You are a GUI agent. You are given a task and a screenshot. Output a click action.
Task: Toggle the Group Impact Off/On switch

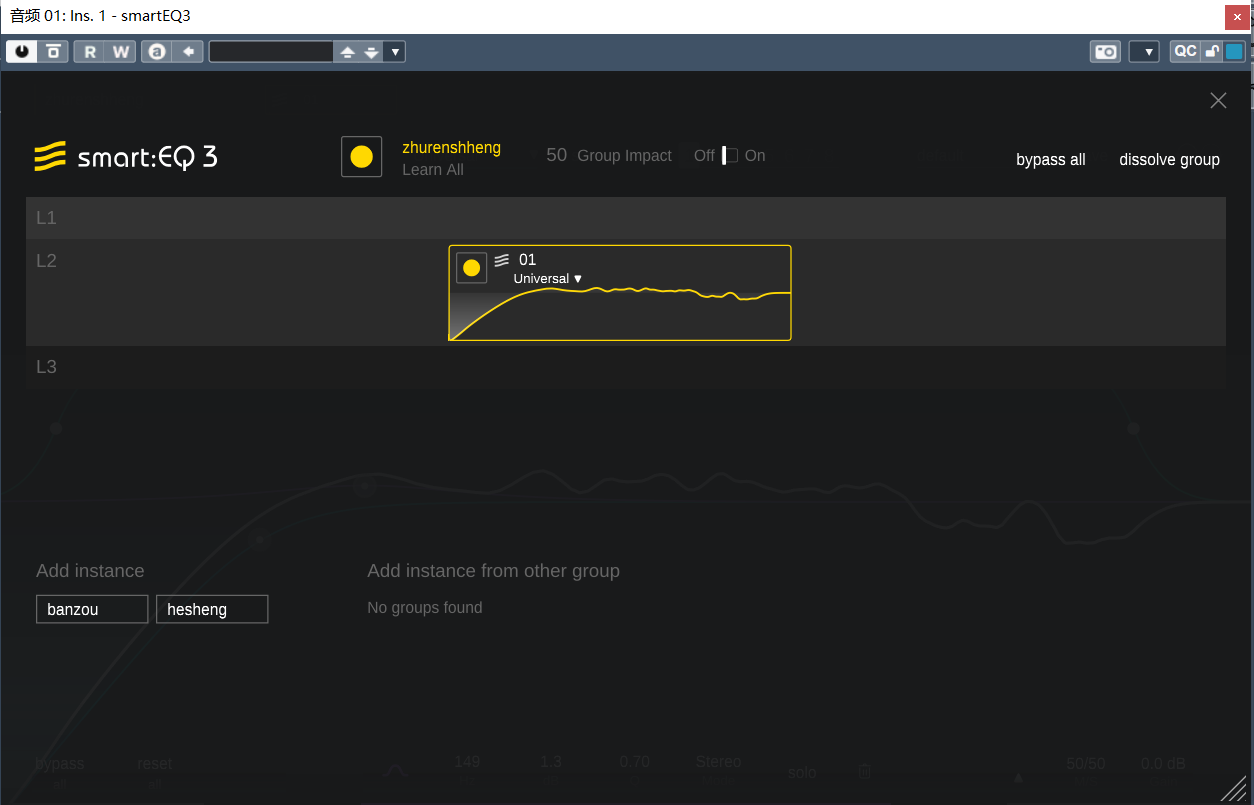click(x=730, y=155)
